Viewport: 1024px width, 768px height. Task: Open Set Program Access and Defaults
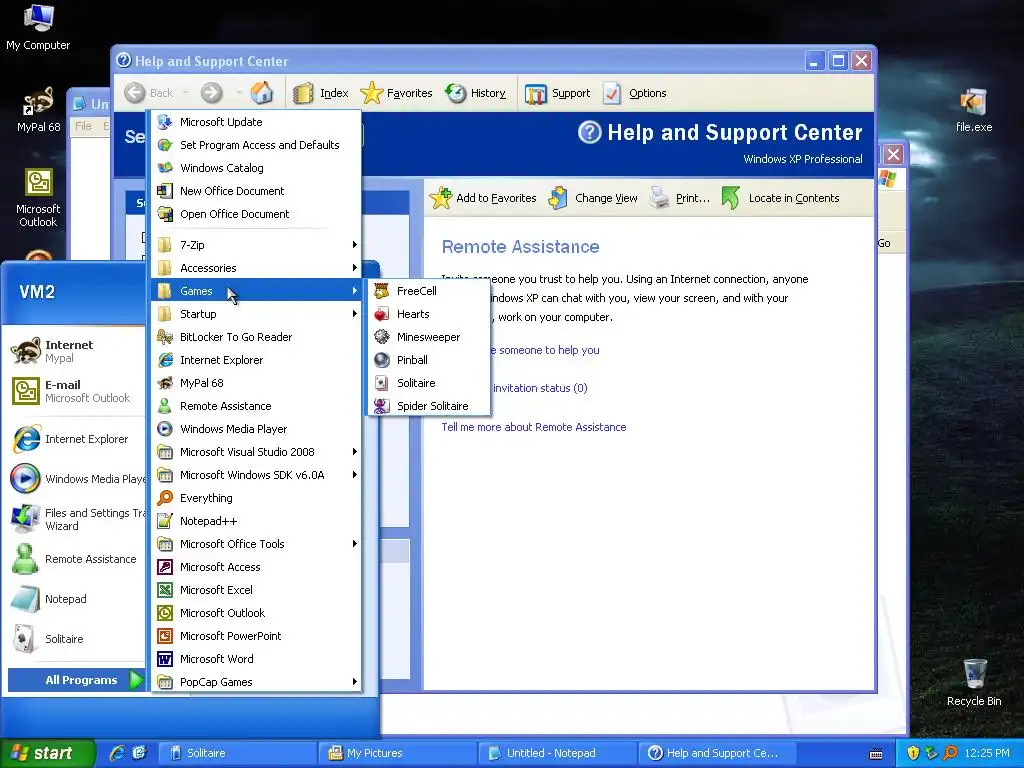(x=257, y=145)
